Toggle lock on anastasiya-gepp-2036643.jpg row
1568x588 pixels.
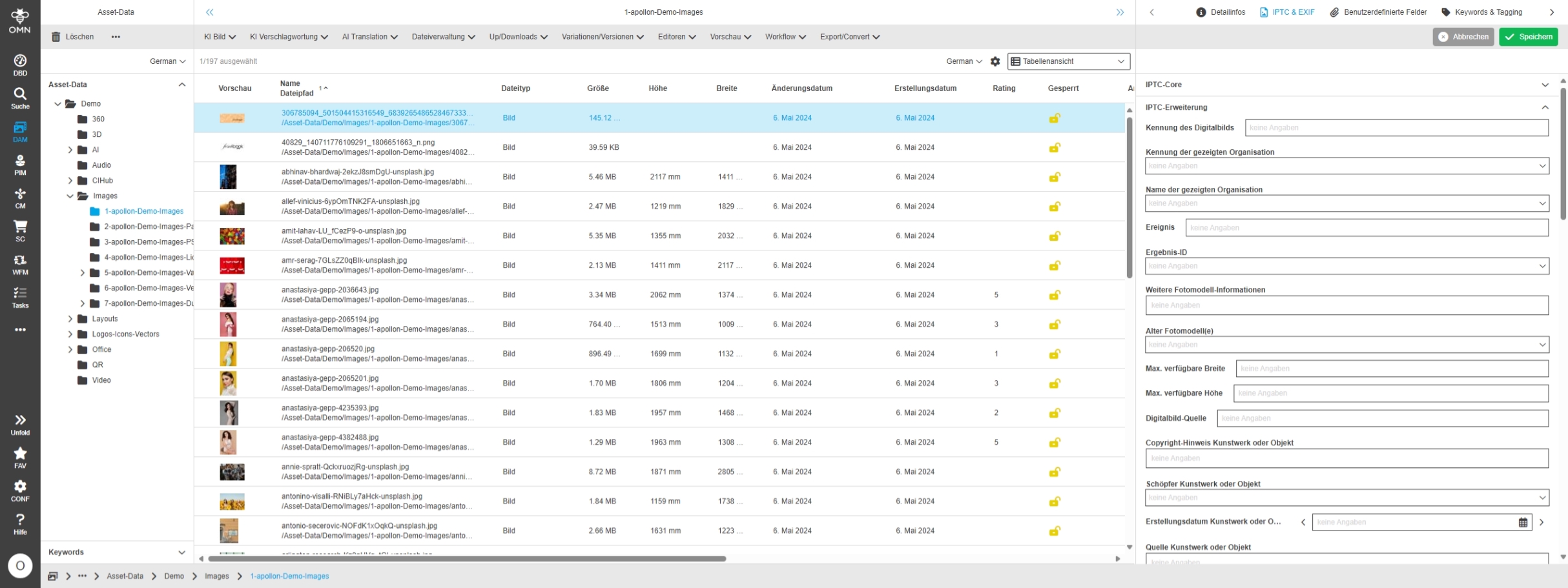click(1055, 295)
